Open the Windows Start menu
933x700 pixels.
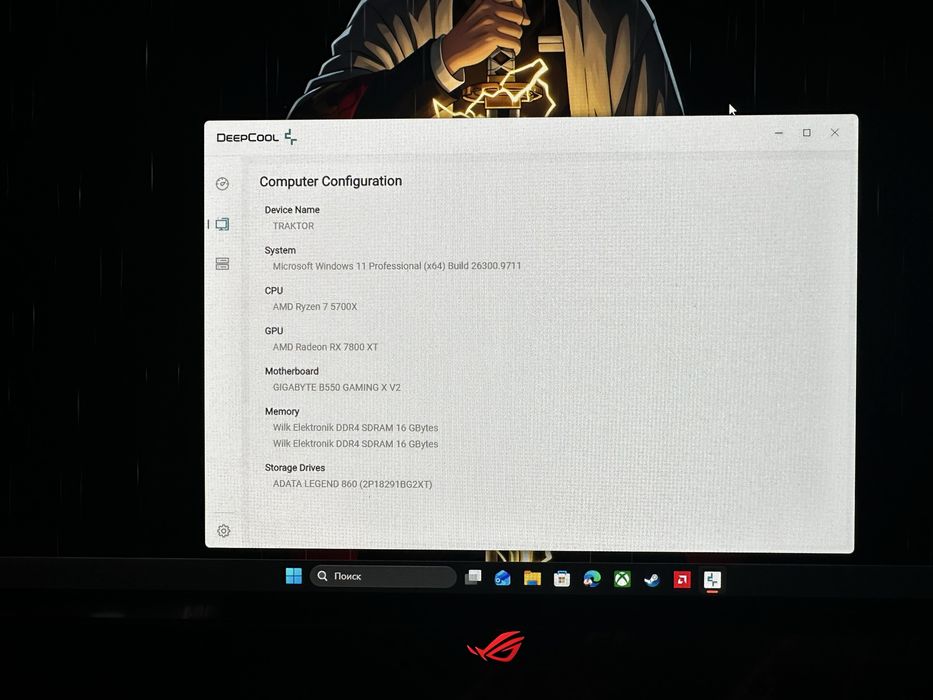293,576
